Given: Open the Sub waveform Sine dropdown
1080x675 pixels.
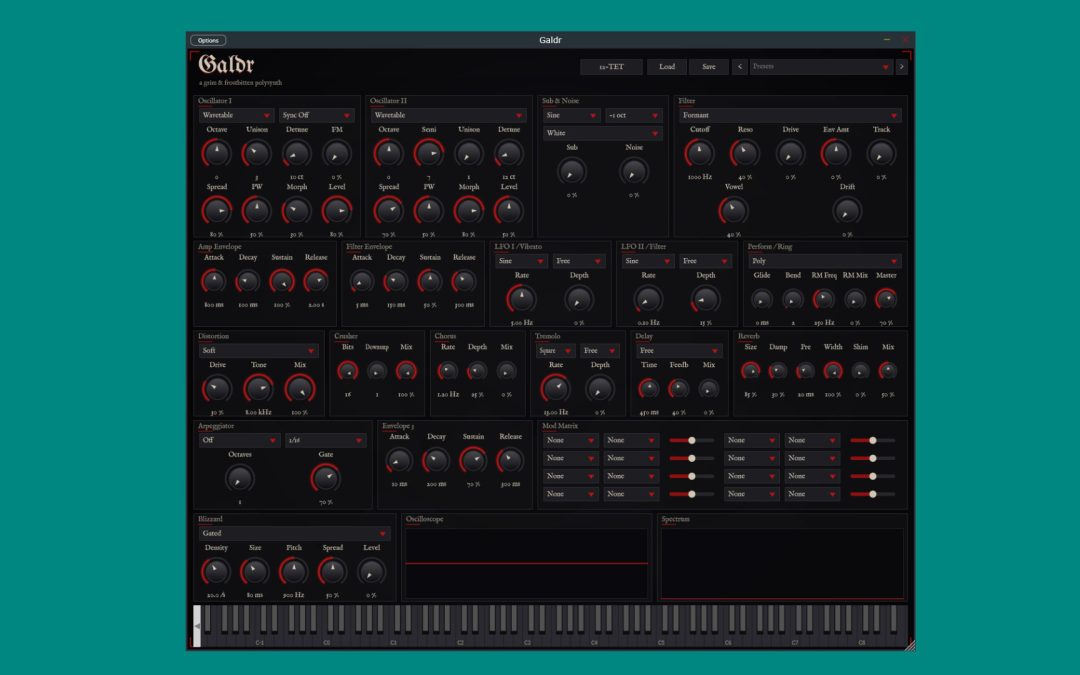Looking at the screenshot, I should (x=572, y=115).
